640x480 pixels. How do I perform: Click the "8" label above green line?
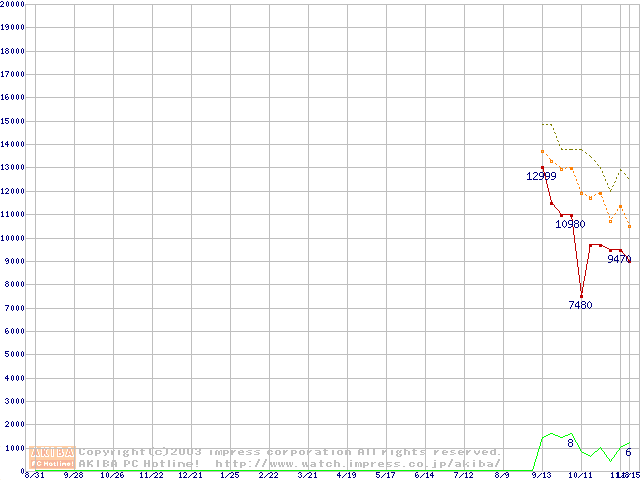click(x=570, y=443)
